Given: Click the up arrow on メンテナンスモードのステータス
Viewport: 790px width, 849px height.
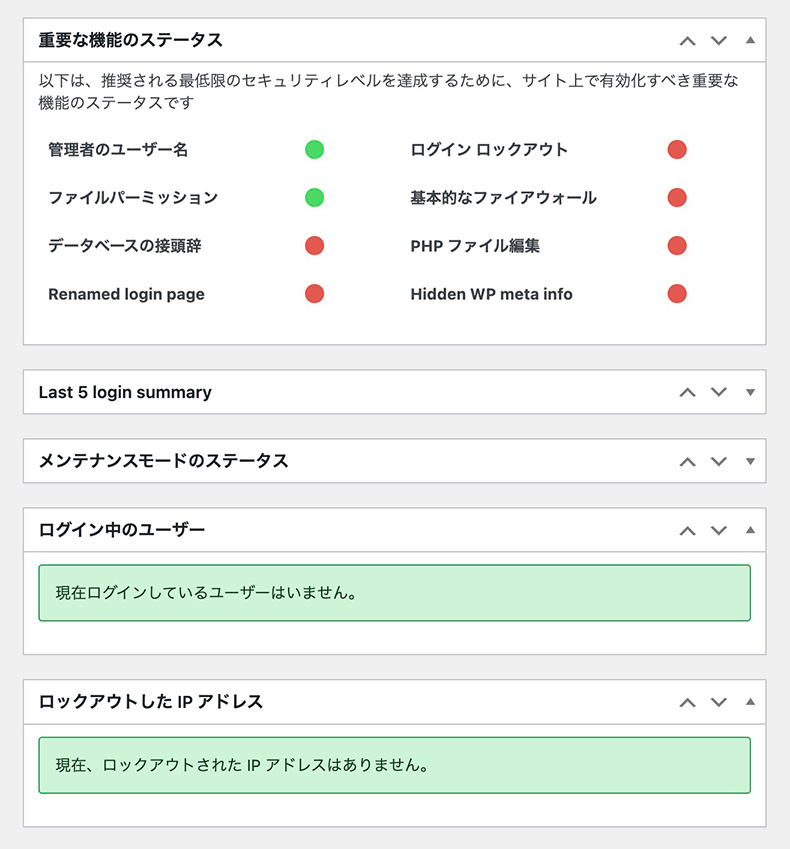Looking at the screenshot, I should (687, 461).
